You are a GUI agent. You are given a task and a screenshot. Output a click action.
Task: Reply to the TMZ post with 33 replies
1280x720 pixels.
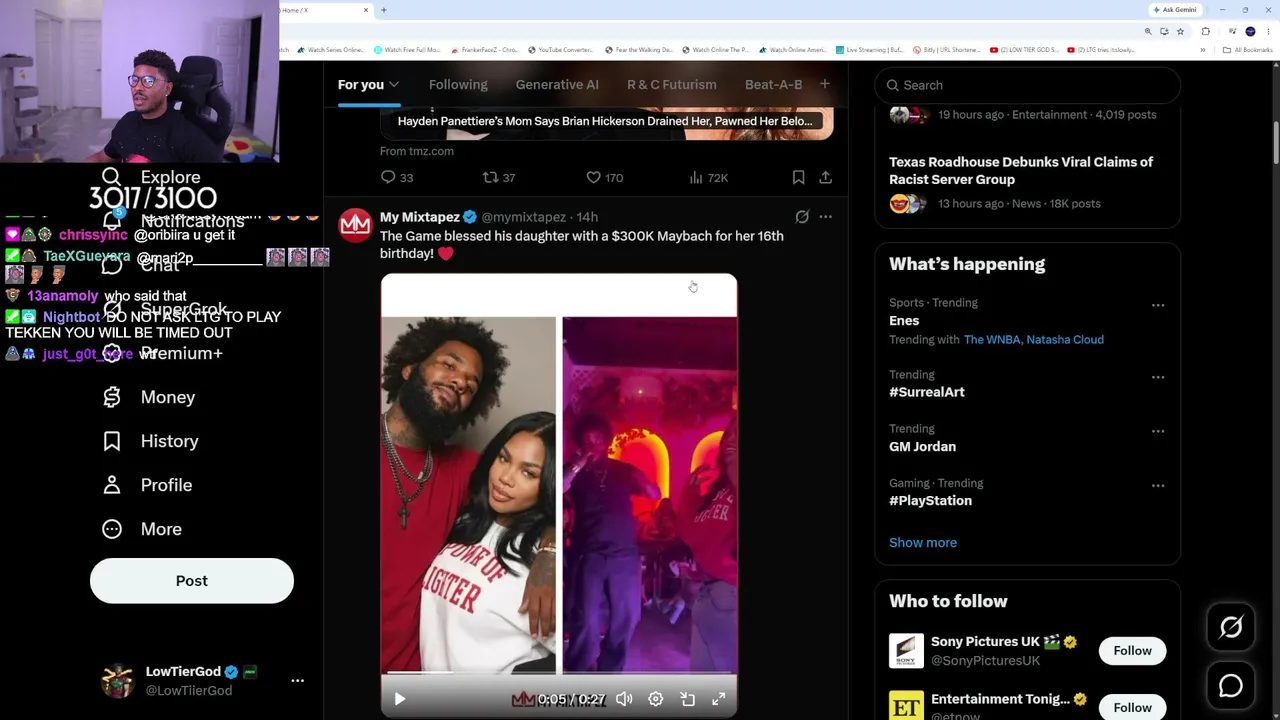click(397, 177)
